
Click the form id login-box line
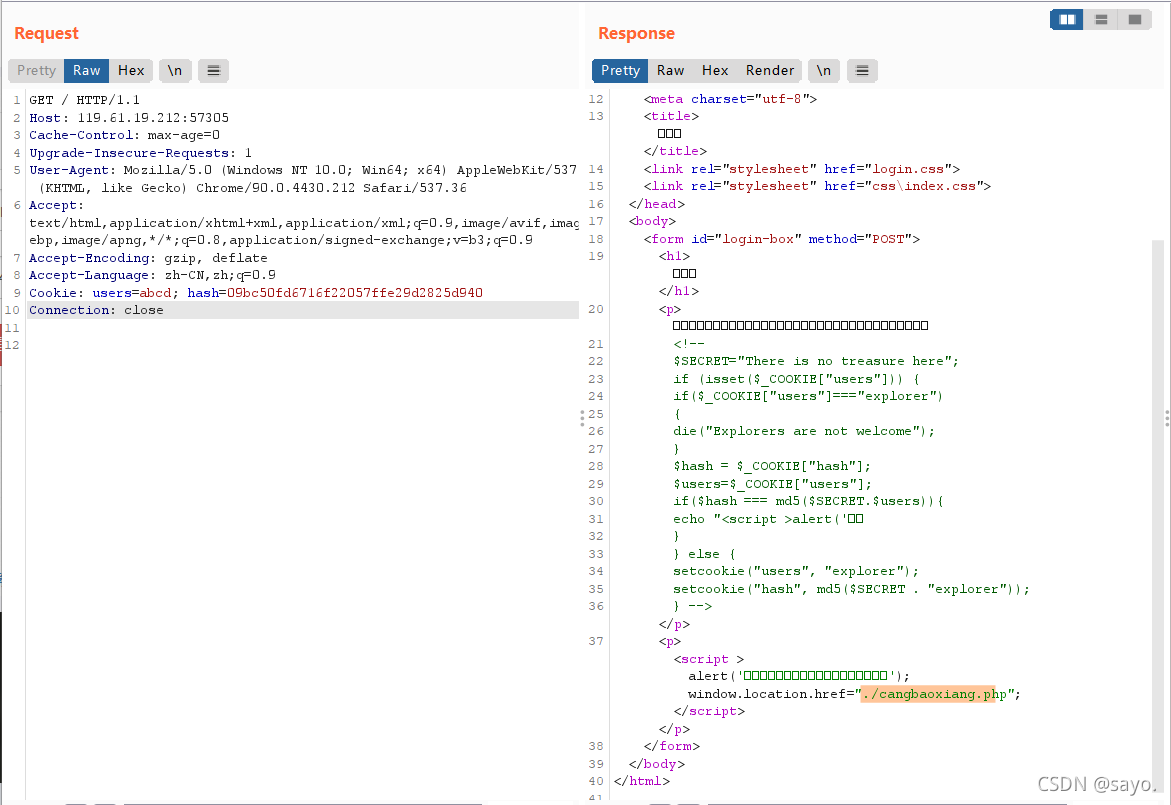(782, 239)
